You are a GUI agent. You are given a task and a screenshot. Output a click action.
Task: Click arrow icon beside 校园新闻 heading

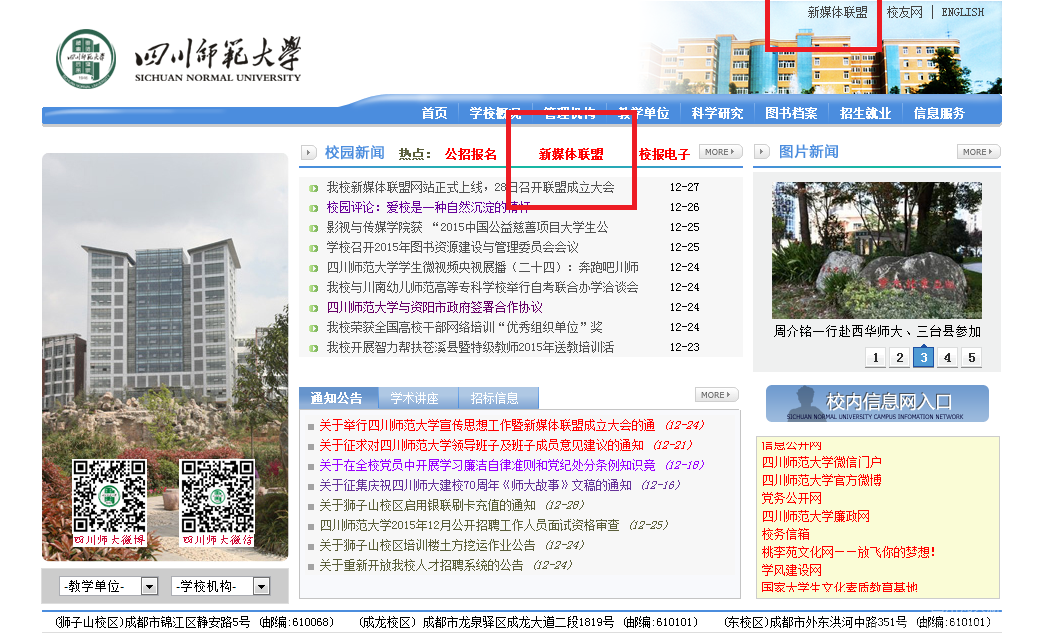pyautogui.click(x=308, y=152)
